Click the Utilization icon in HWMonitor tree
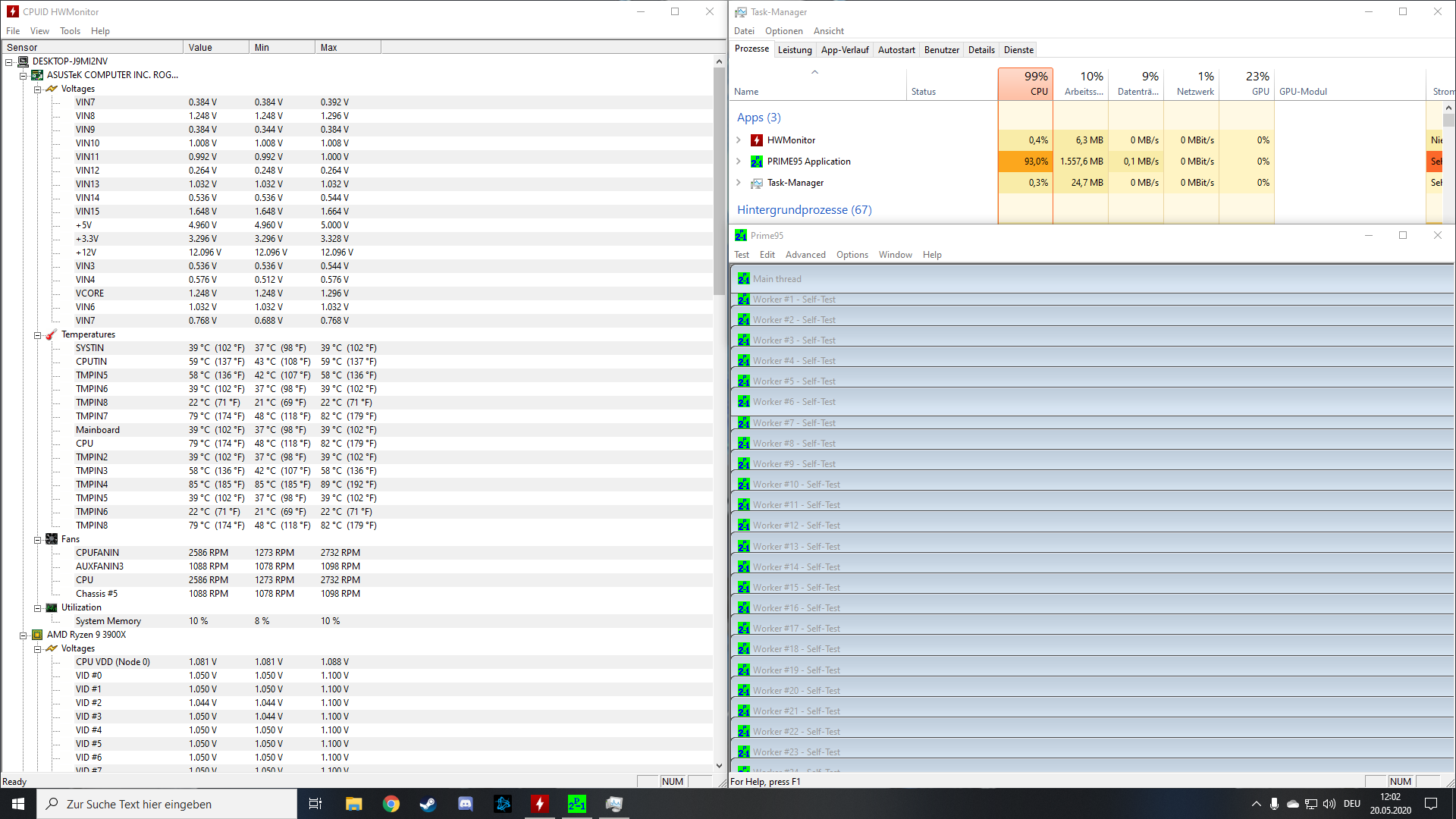 [x=51, y=607]
